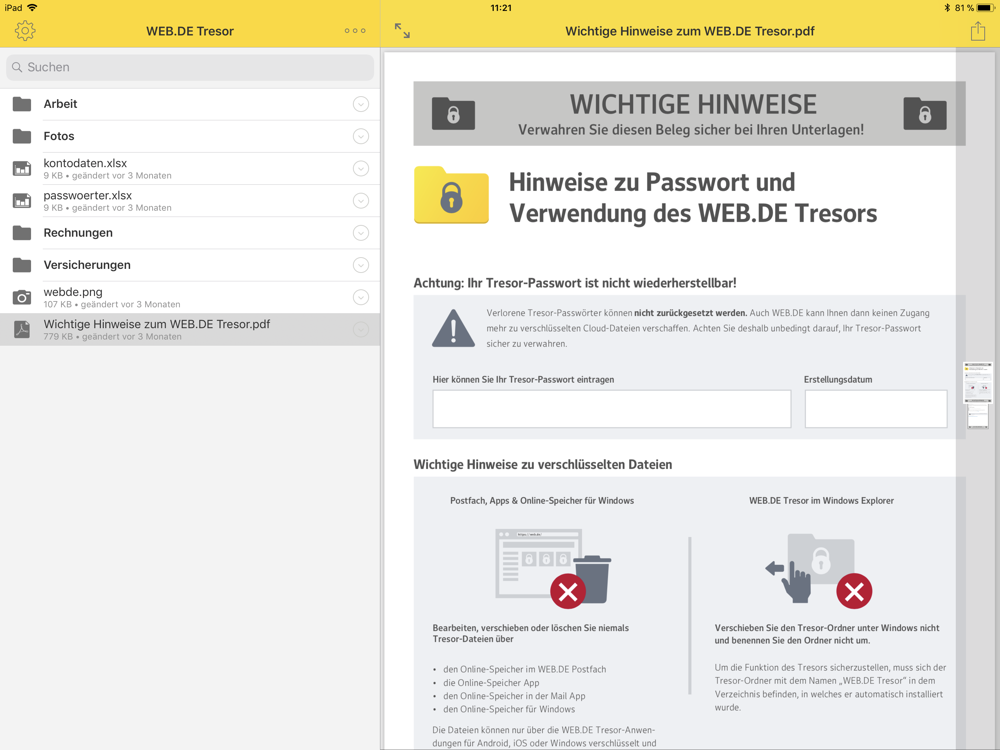Open the Arbeit folder

pos(190,104)
